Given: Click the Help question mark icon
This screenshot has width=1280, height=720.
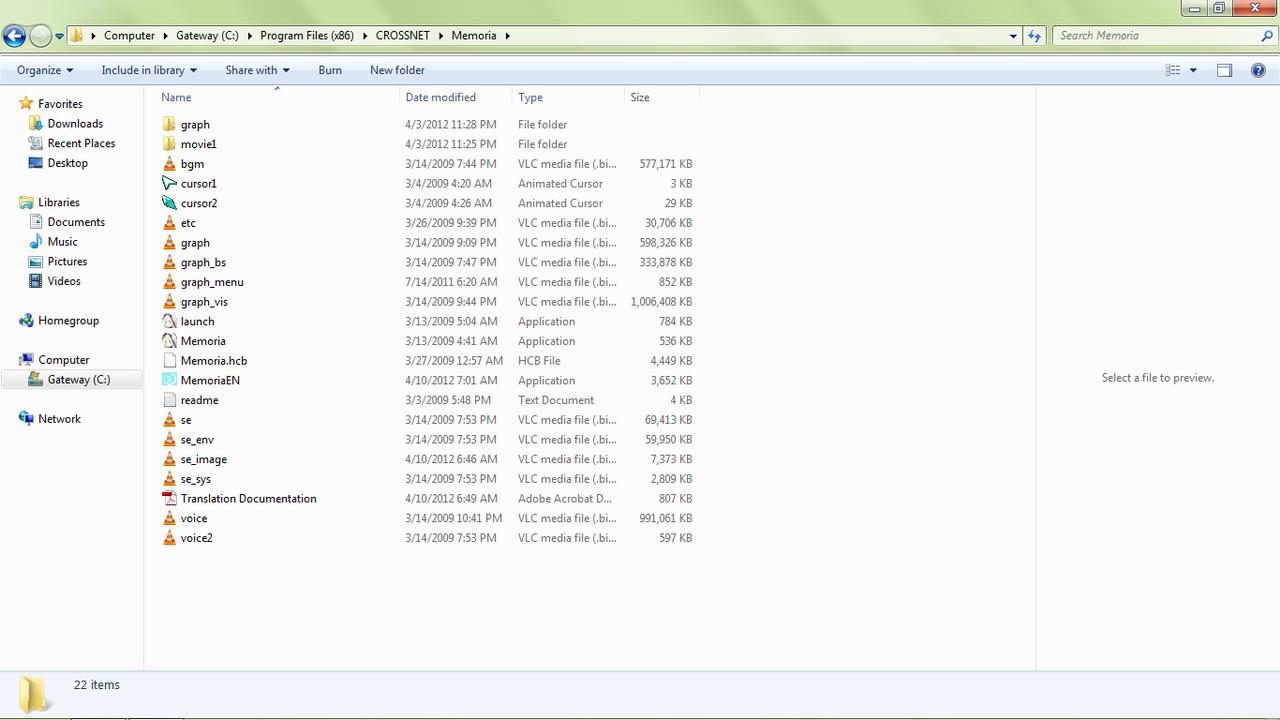Looking at the screenshot, I should coord(1258,70).
